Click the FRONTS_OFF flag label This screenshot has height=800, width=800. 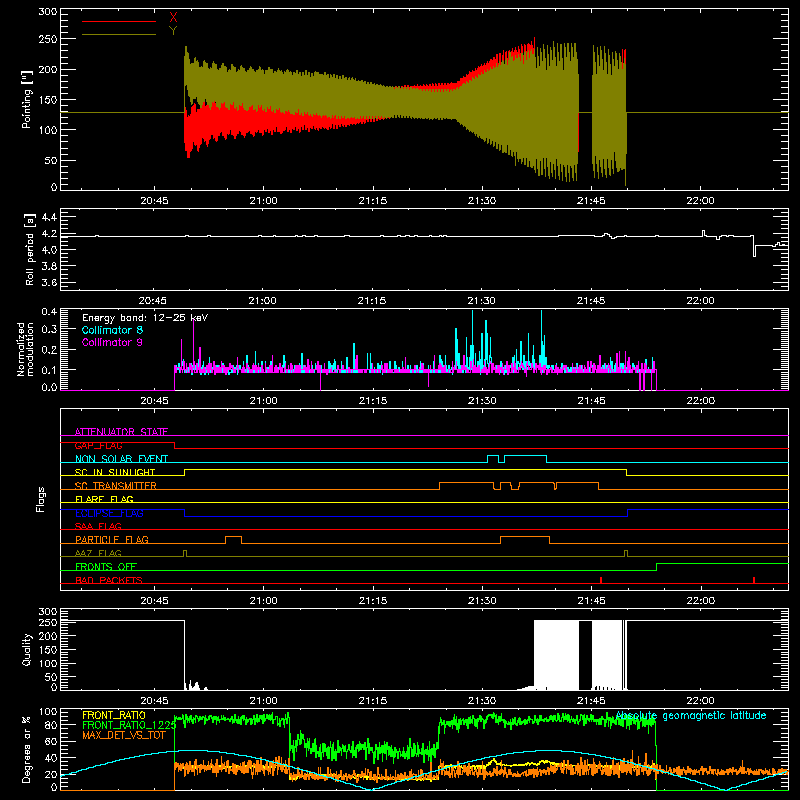pos(106,566)
